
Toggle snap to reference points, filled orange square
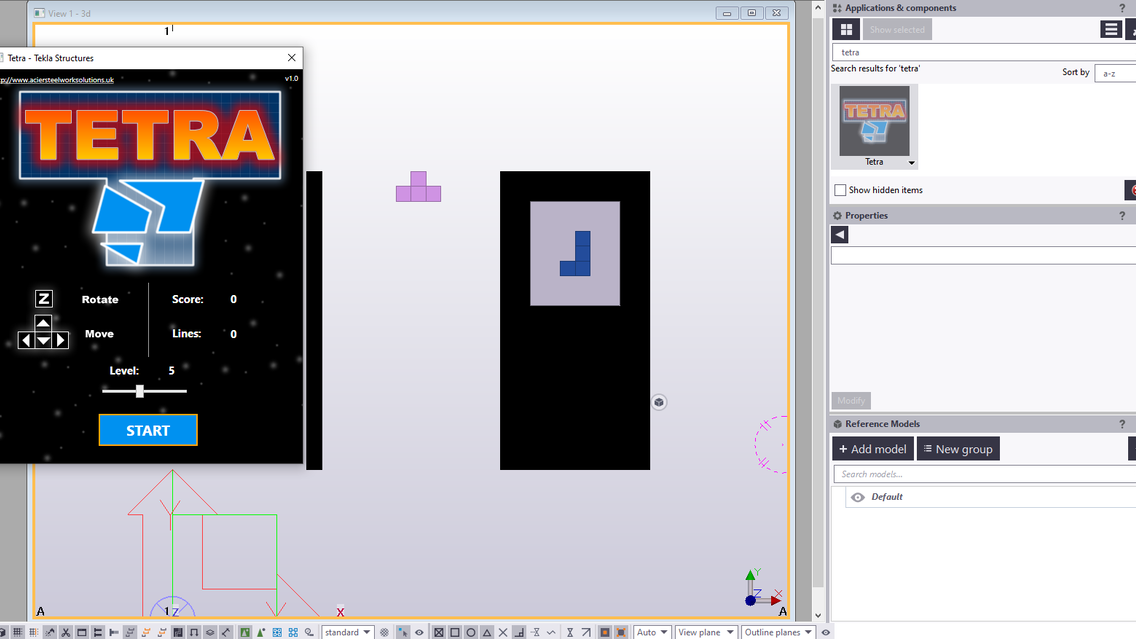605,632
